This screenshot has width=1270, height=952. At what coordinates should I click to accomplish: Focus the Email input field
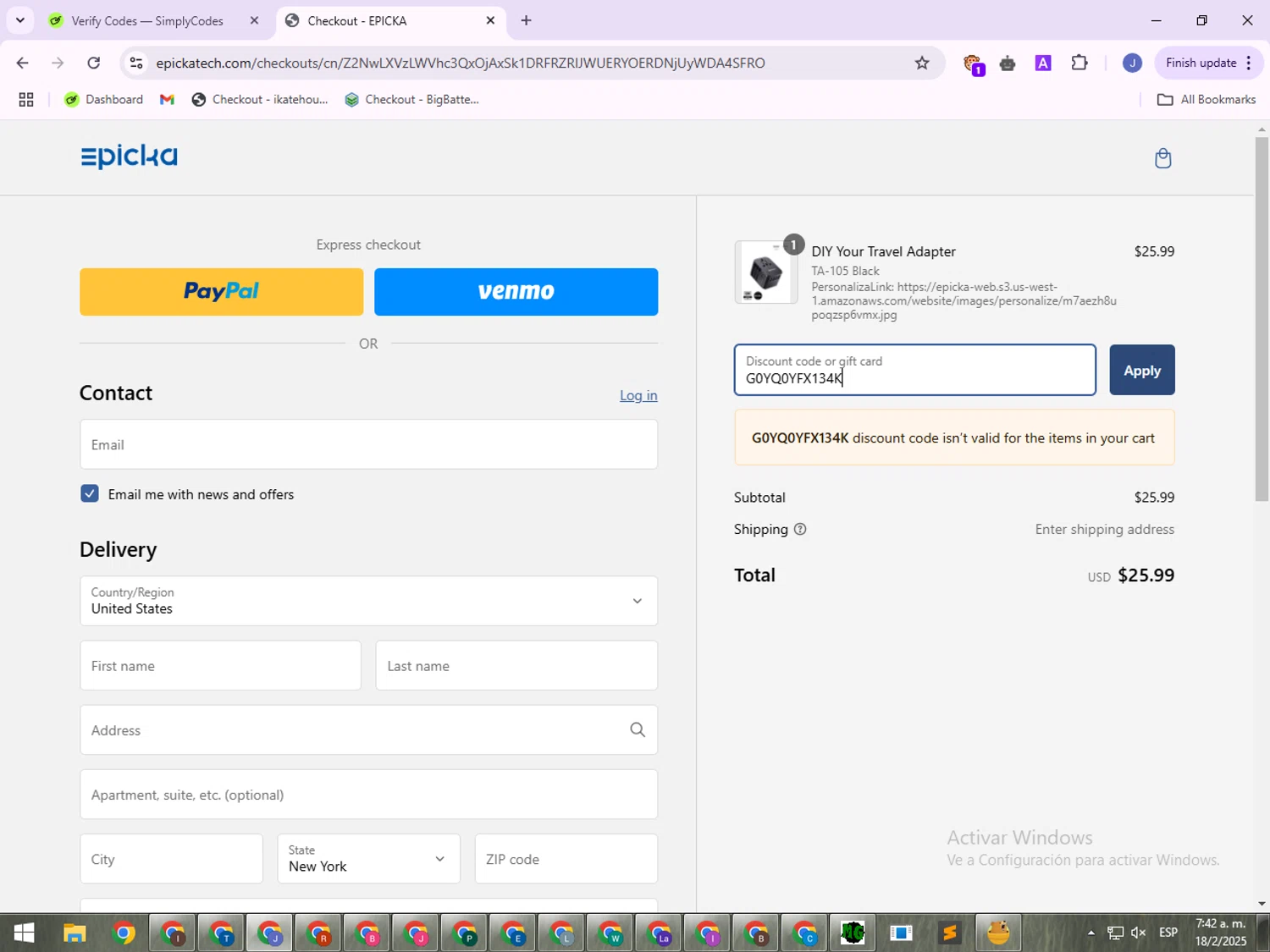[x=368, y=444]
